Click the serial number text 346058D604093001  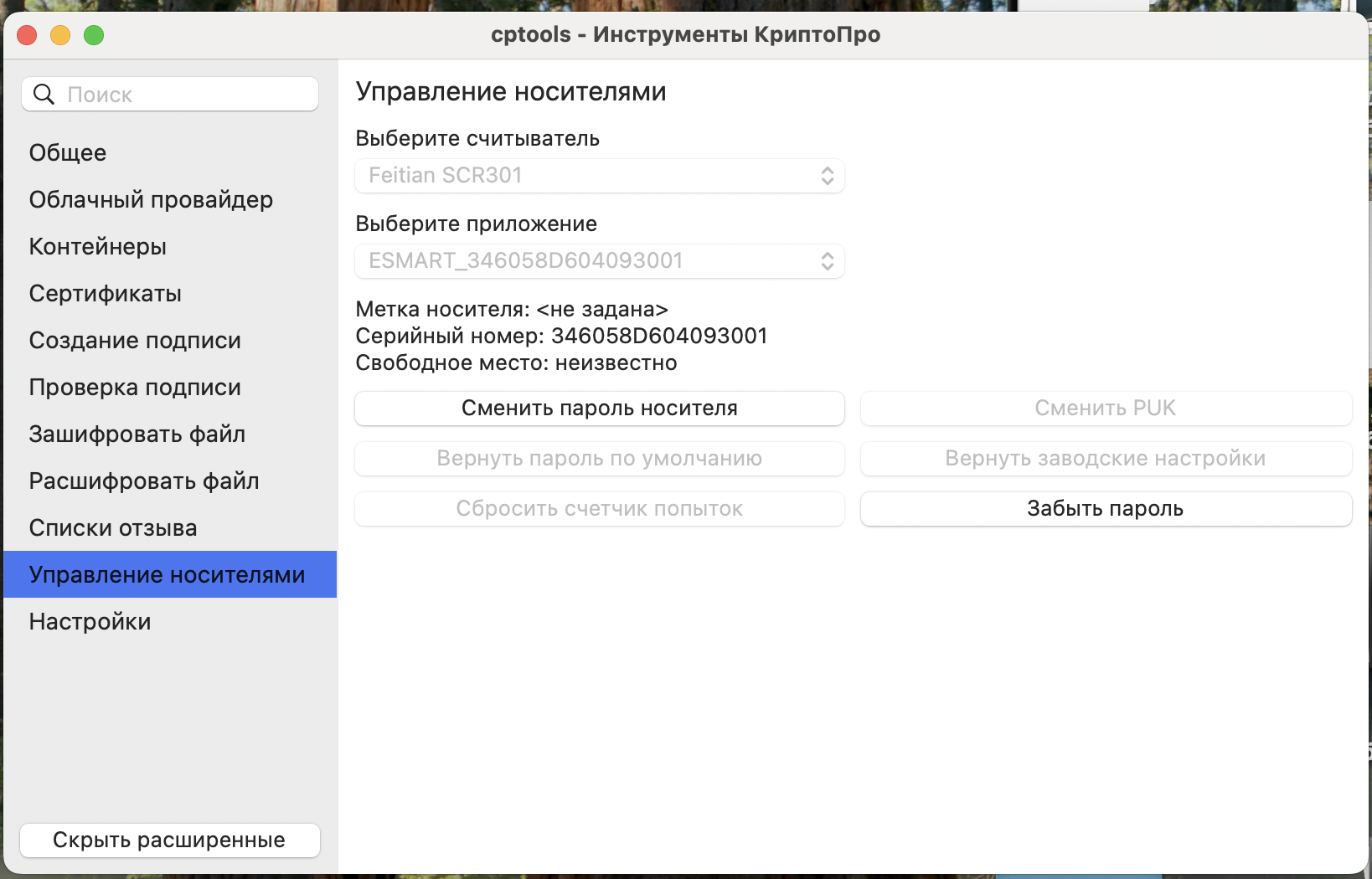click(659, 336)
